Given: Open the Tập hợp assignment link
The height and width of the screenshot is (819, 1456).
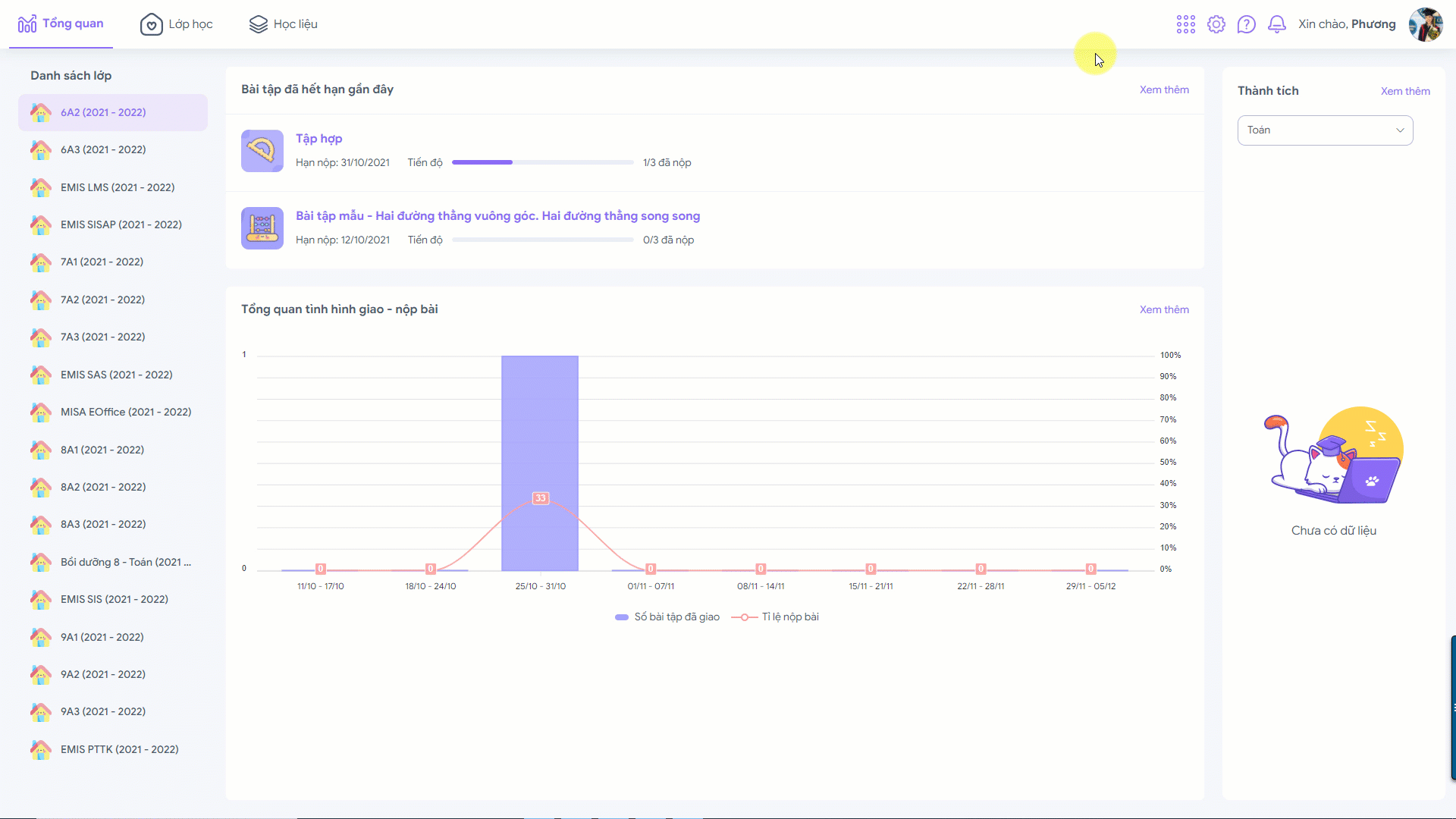Looking at the screenshot, I should 318,139.
